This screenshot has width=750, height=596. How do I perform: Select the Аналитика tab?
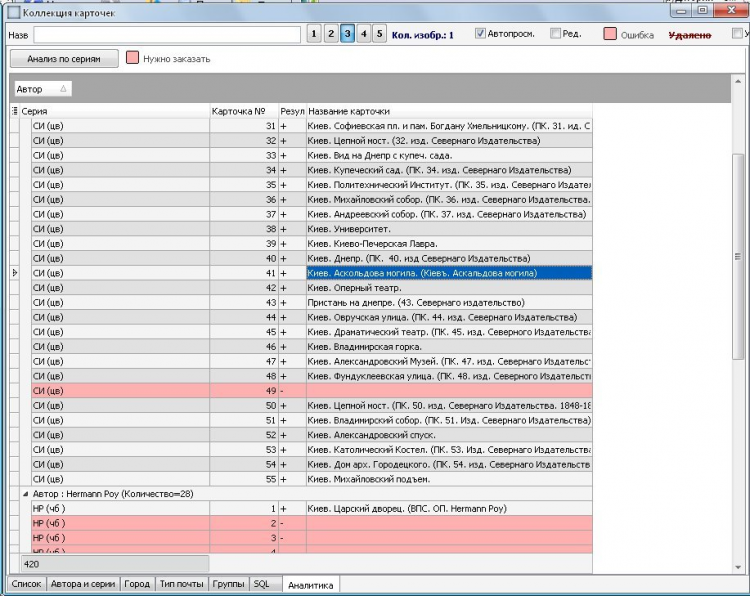311,585
